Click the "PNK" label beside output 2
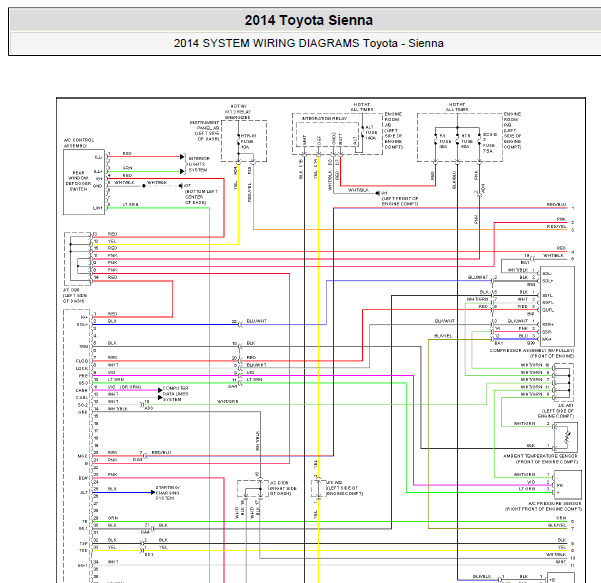The image size is (601, 583). (562, 219)
